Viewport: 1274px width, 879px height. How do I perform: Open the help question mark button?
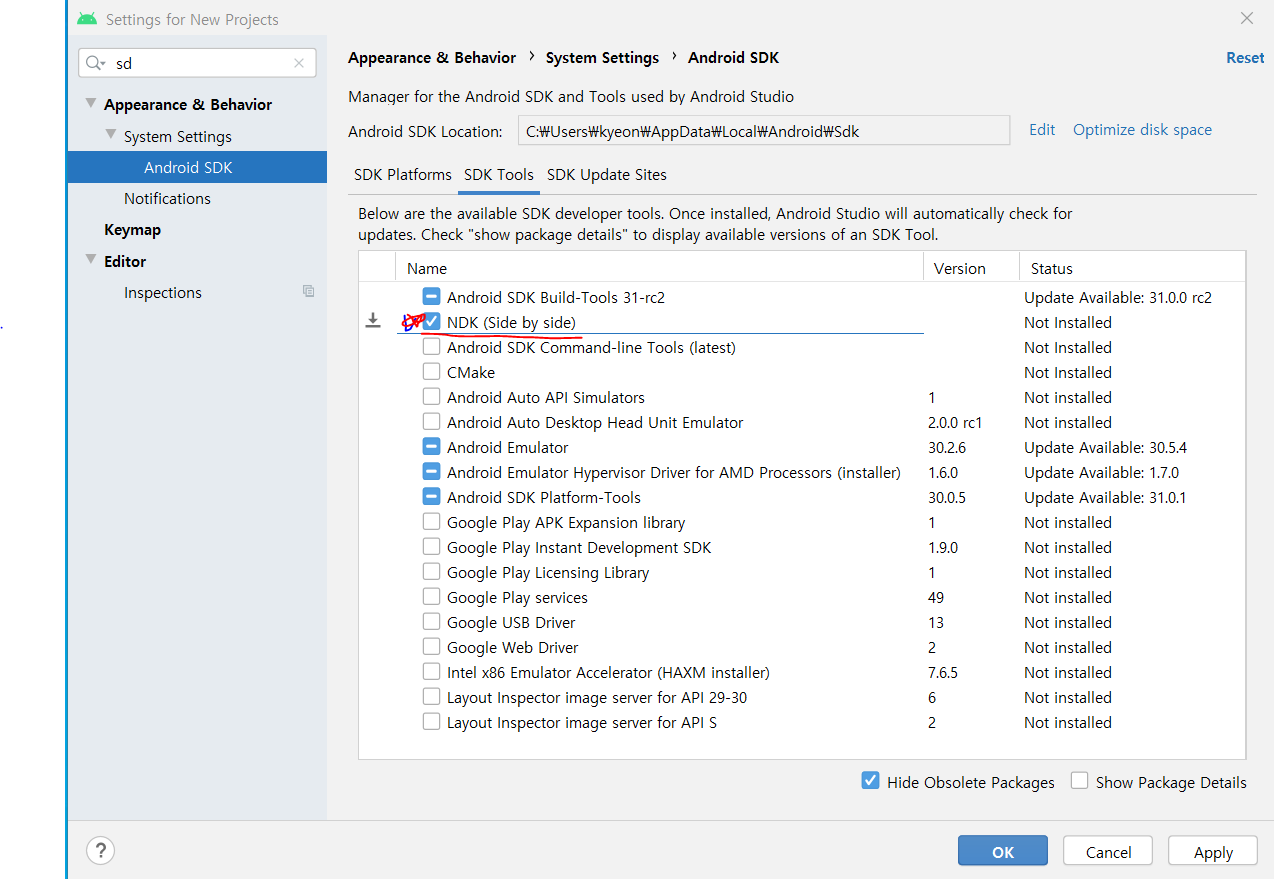pyautogui.click(x=100, y=851)
